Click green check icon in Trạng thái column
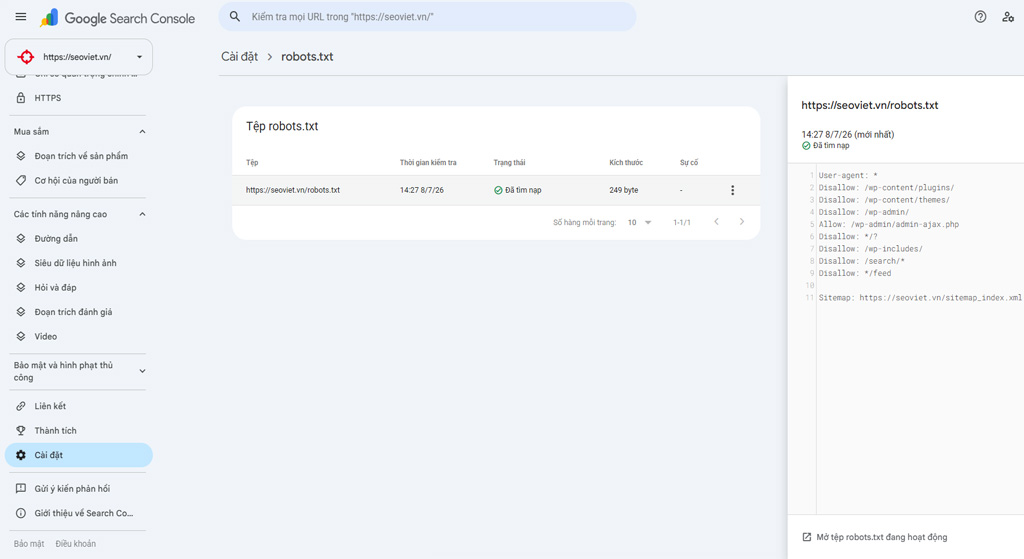This screenshot has width=1024, height=559. (x=498, y=190)
